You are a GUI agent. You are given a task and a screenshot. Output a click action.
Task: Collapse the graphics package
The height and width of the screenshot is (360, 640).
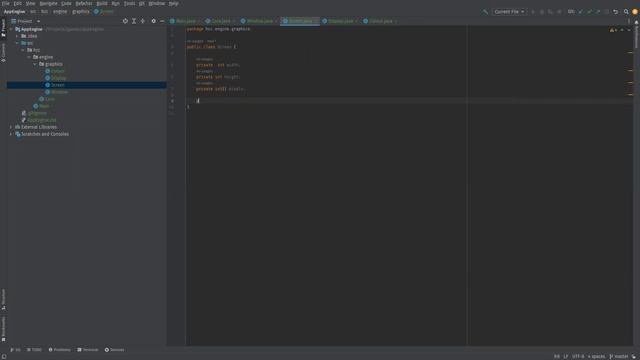[x=35, y=64]
